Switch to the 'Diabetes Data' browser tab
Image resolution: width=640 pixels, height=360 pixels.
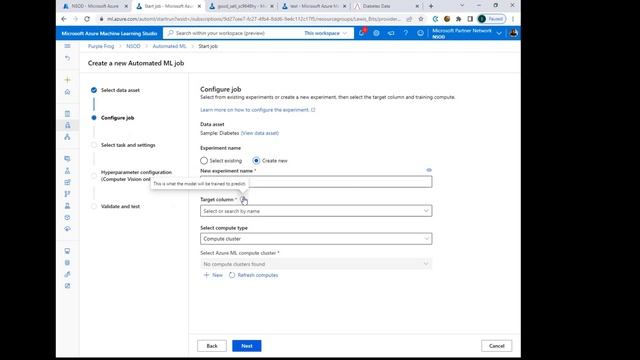pyautogui.click(x=387, y=6)
